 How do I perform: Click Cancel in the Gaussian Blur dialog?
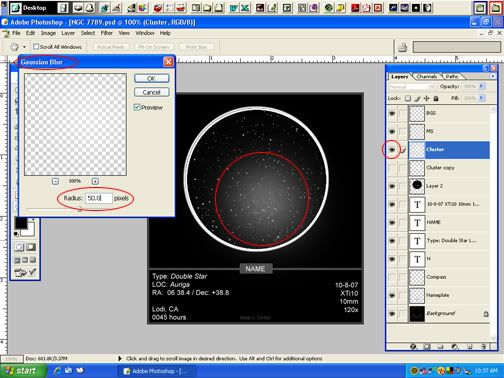151,92
